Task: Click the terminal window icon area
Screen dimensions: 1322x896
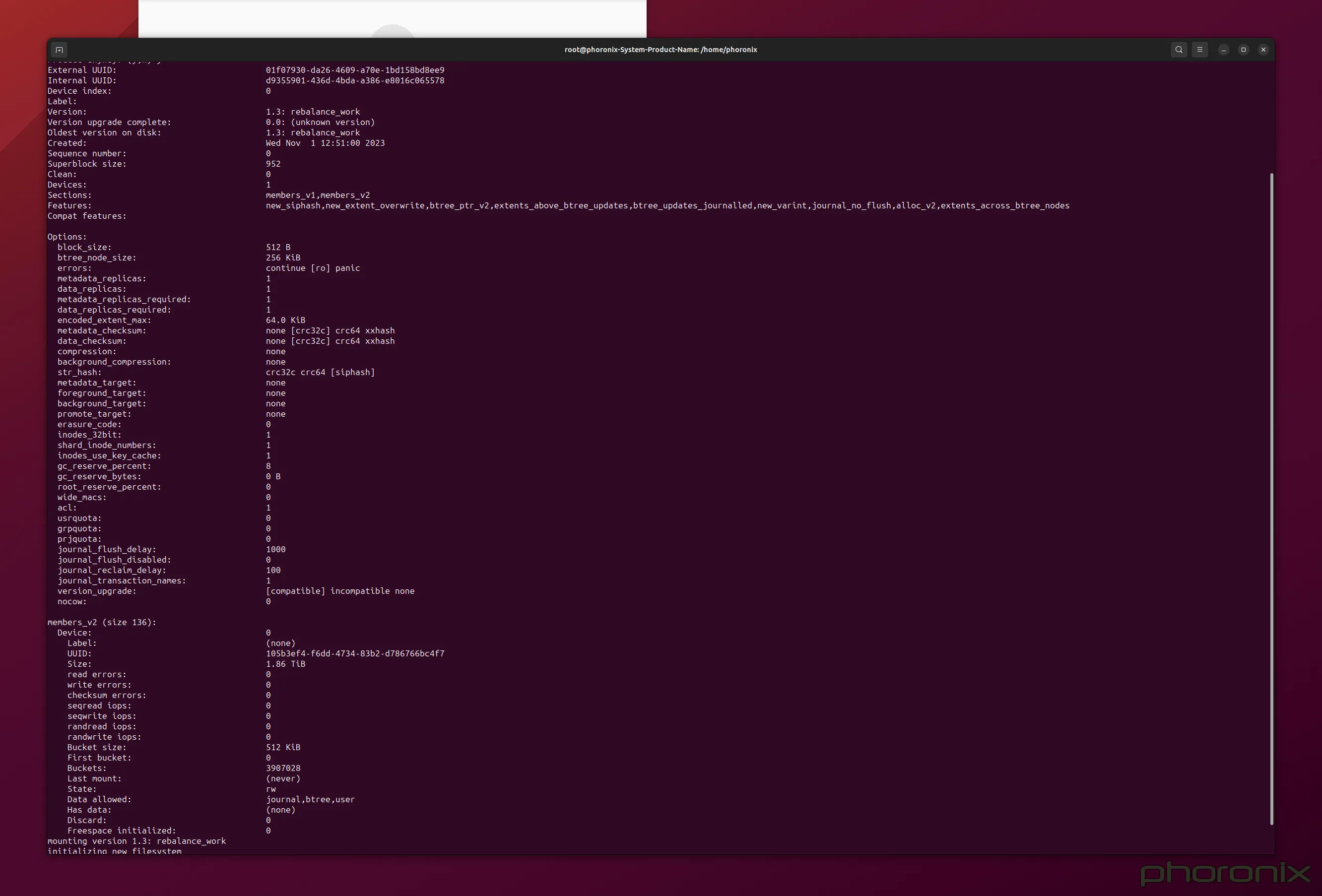Action: pyautogui.click(x=59, y=50)
